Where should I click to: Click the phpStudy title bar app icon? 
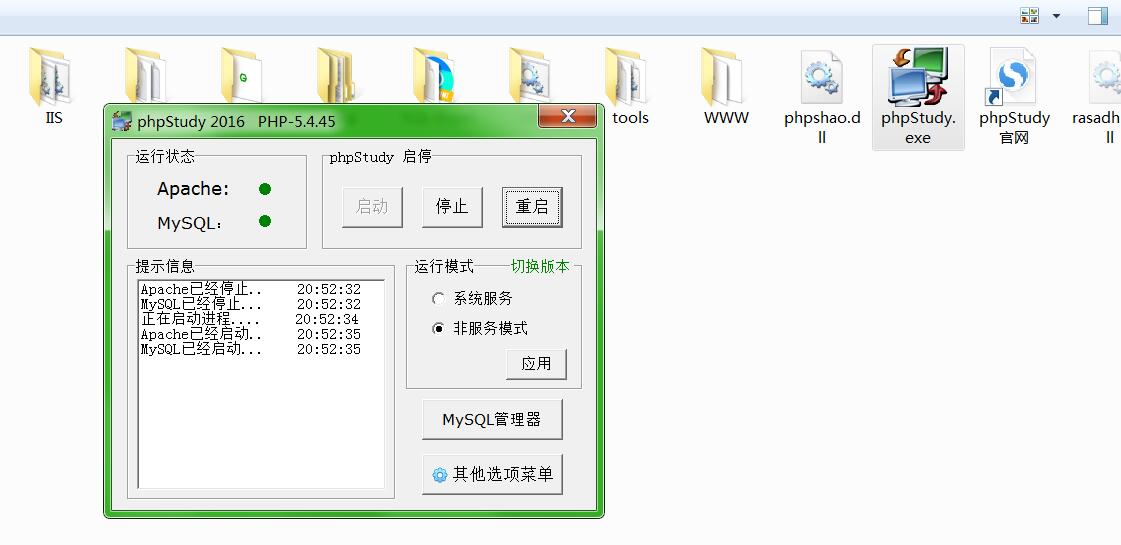tap(122, 121)
